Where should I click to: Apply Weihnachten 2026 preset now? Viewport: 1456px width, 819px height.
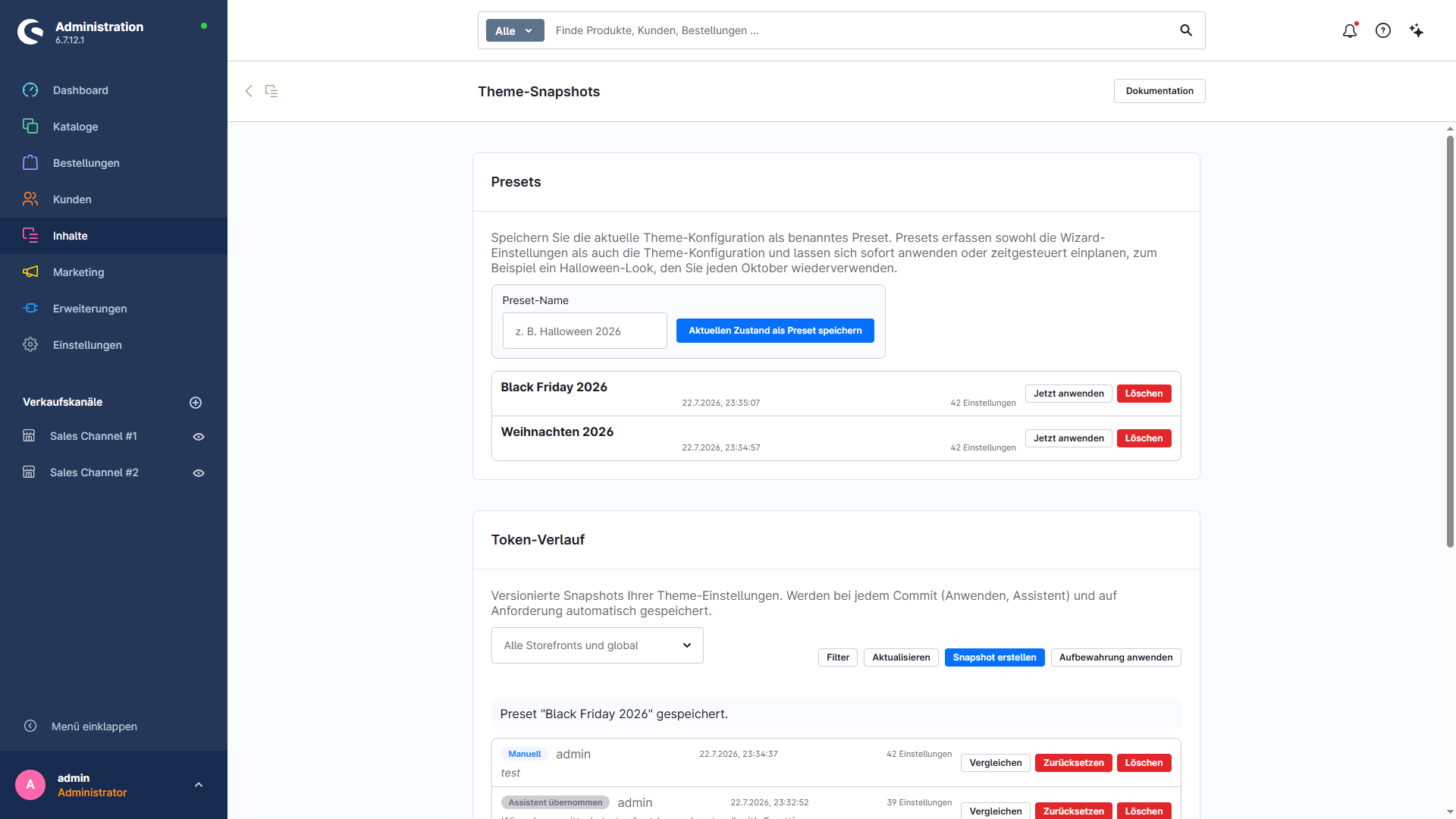click(x=1068, y=438)
